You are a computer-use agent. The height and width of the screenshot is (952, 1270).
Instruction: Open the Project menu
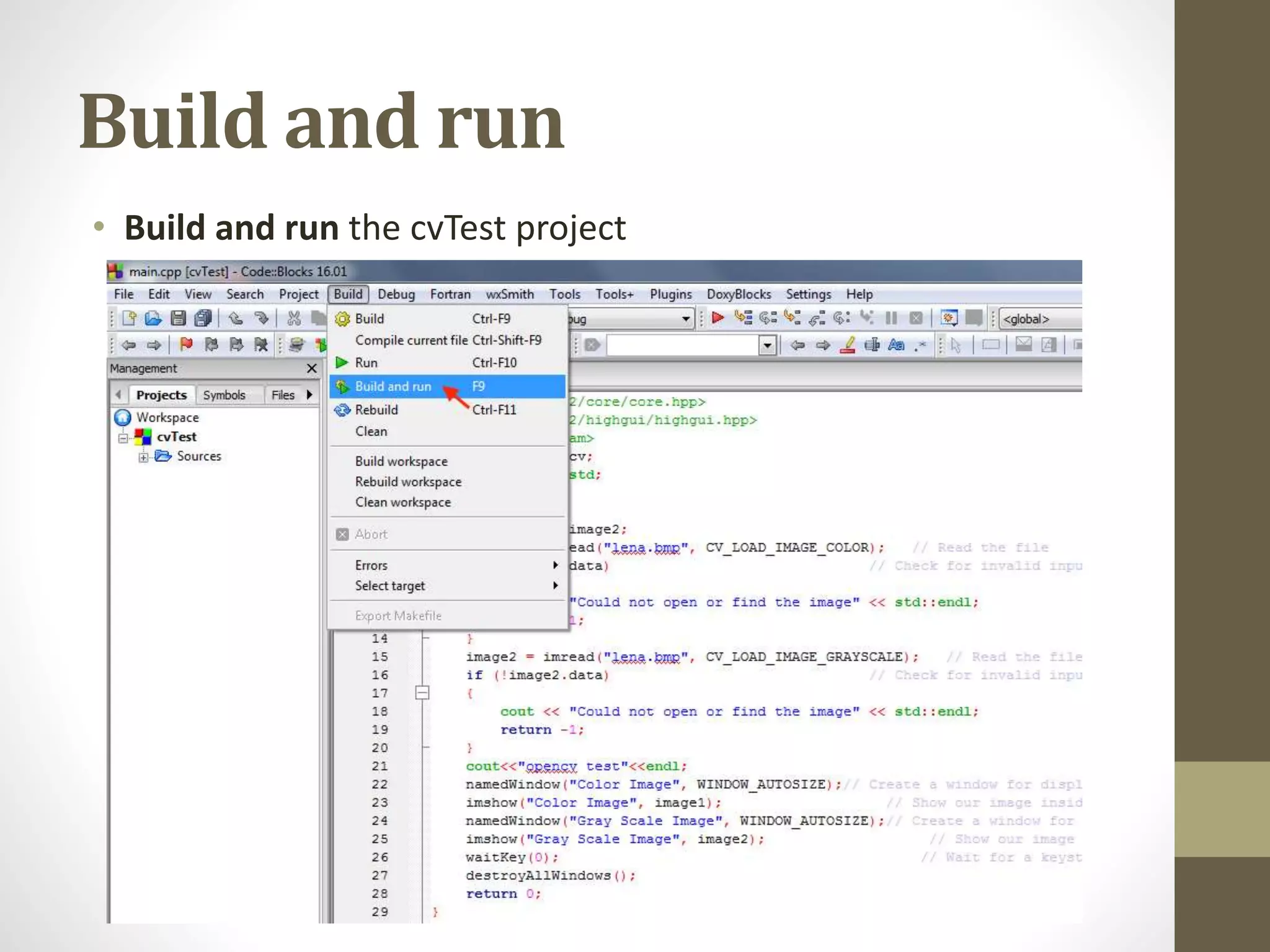point(298,294)
